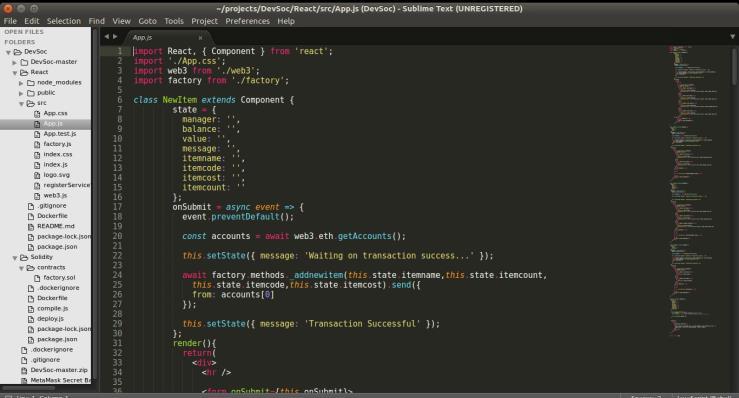Open the Selection menu

(64, 21)
